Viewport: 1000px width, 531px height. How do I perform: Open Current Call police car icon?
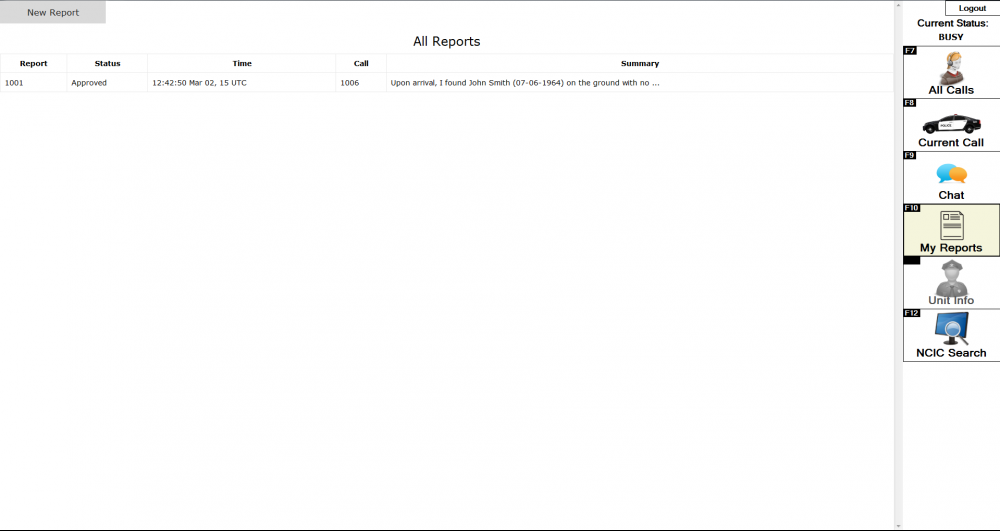tap(951, 124)
